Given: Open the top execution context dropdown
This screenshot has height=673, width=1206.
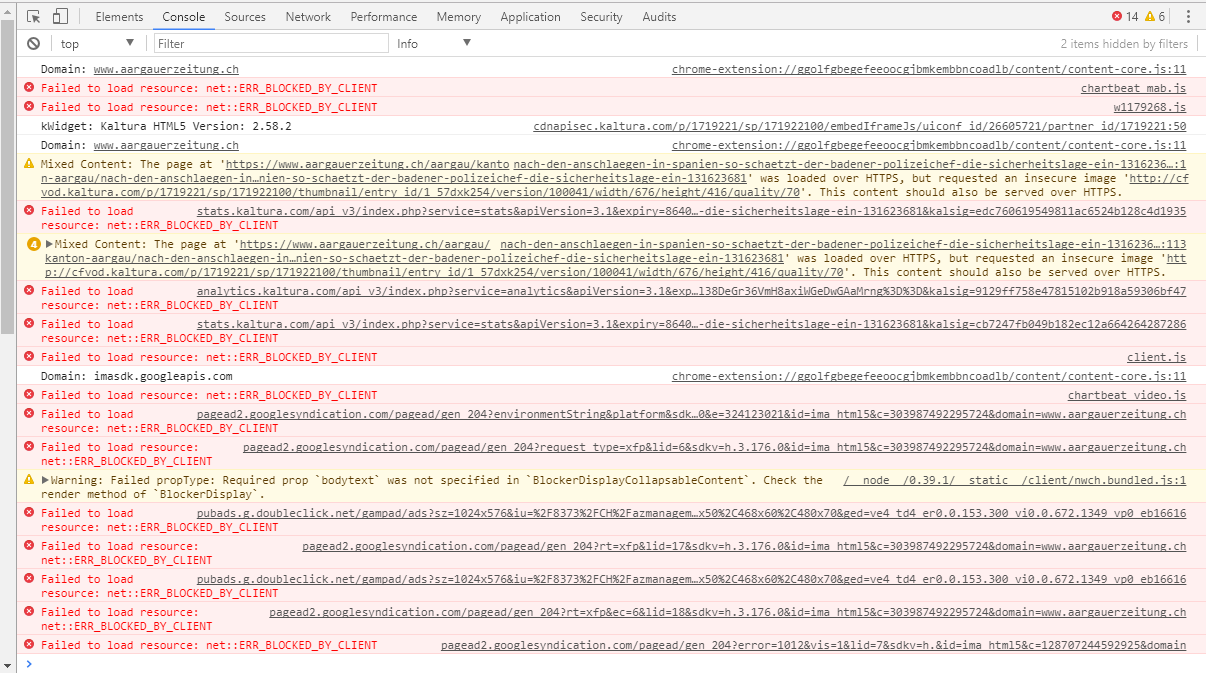Looking at the screenshot, I should [95, 43].
